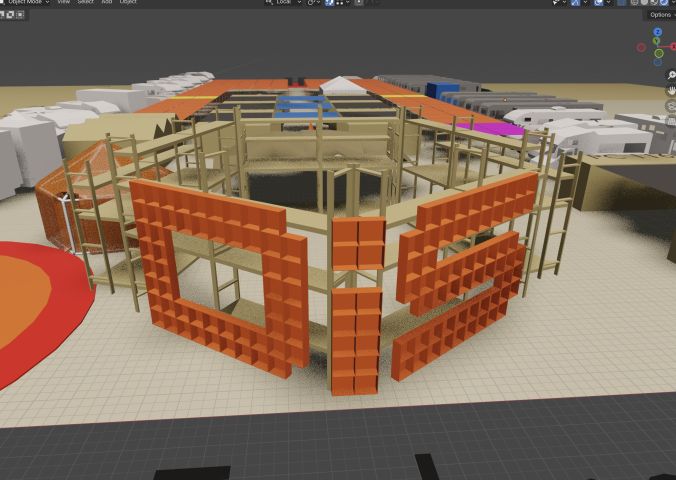The image size is (676, 480).
Task: Toggle the X-ray display button
Action: (620, 3)
